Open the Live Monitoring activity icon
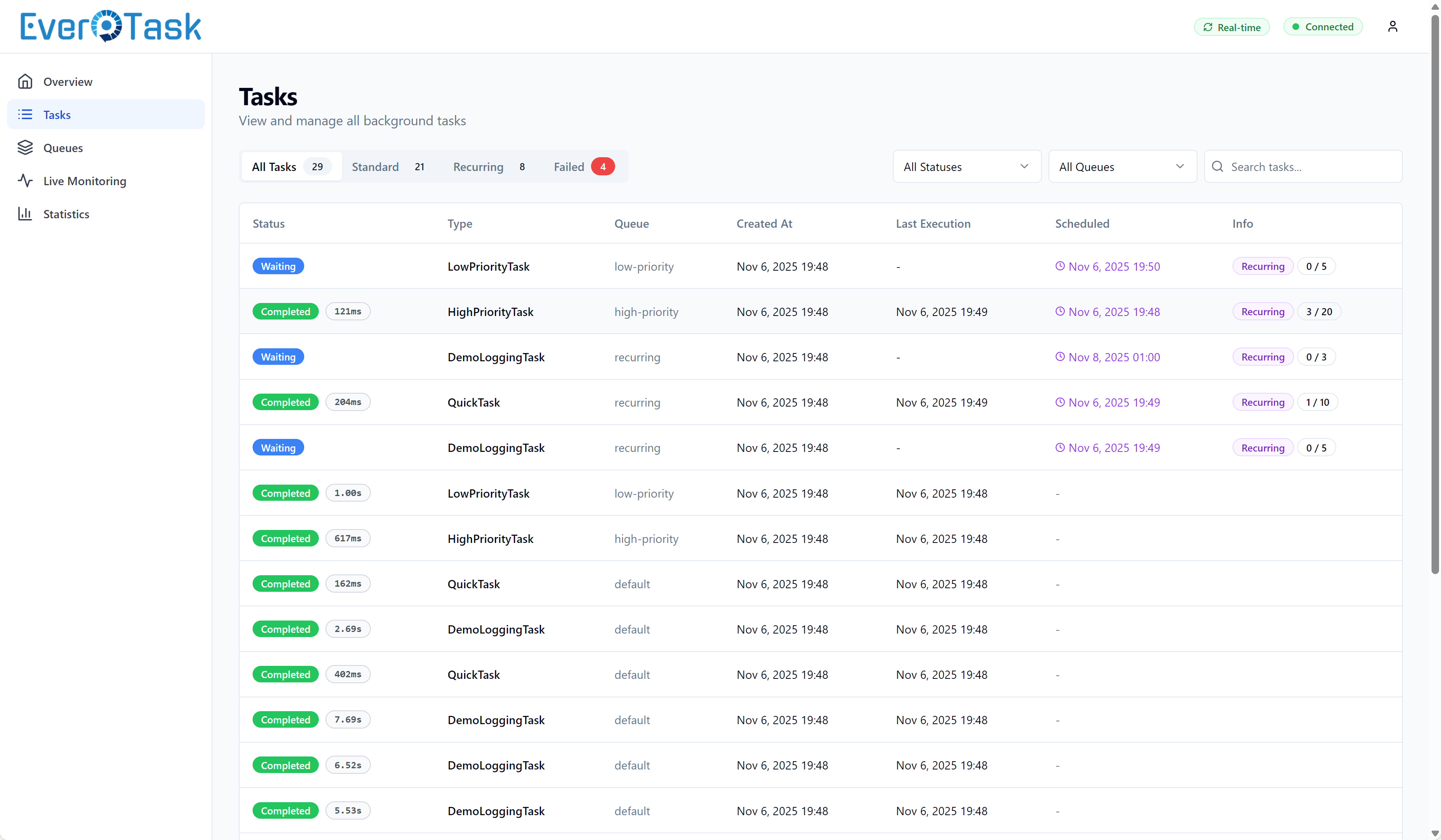The height and width of the screenshot is (840, 1441). (26, 181)
